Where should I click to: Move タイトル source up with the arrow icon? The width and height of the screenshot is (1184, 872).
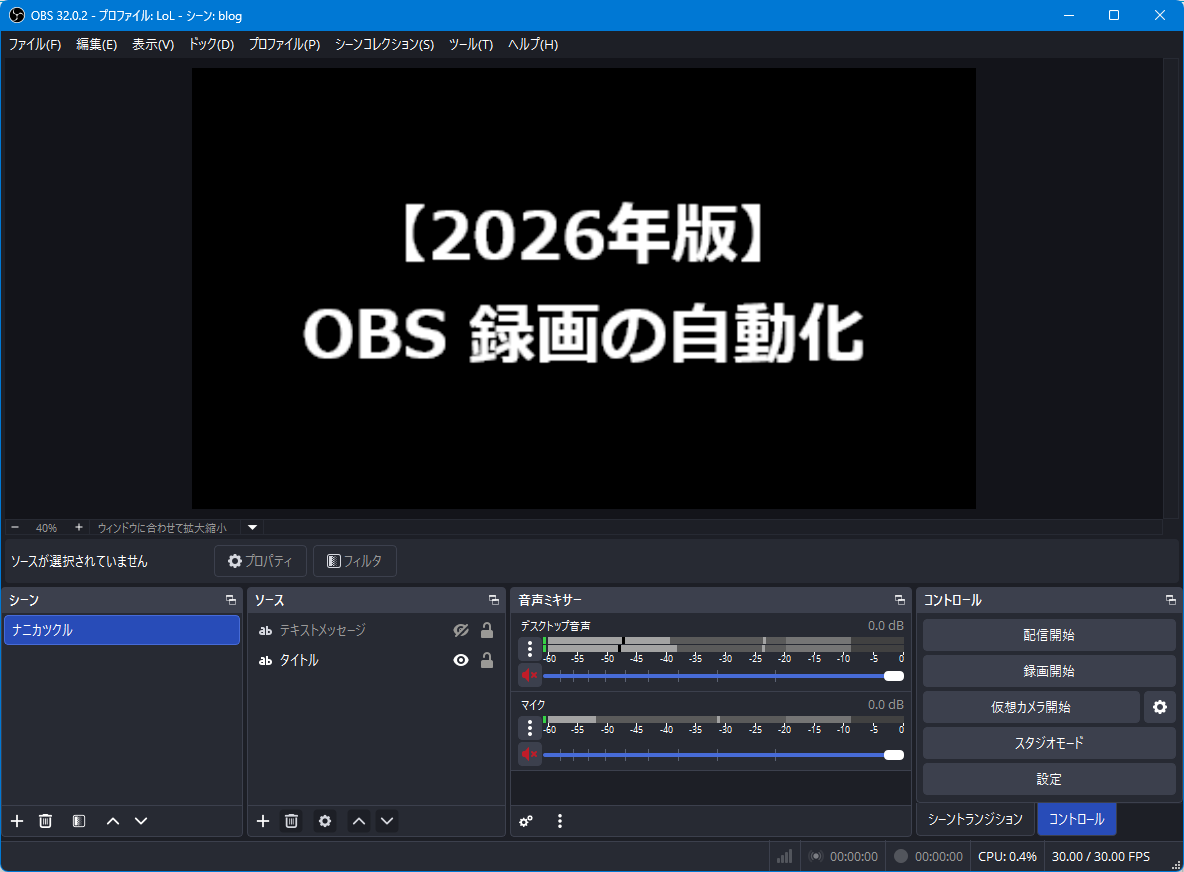coord(358,821)
